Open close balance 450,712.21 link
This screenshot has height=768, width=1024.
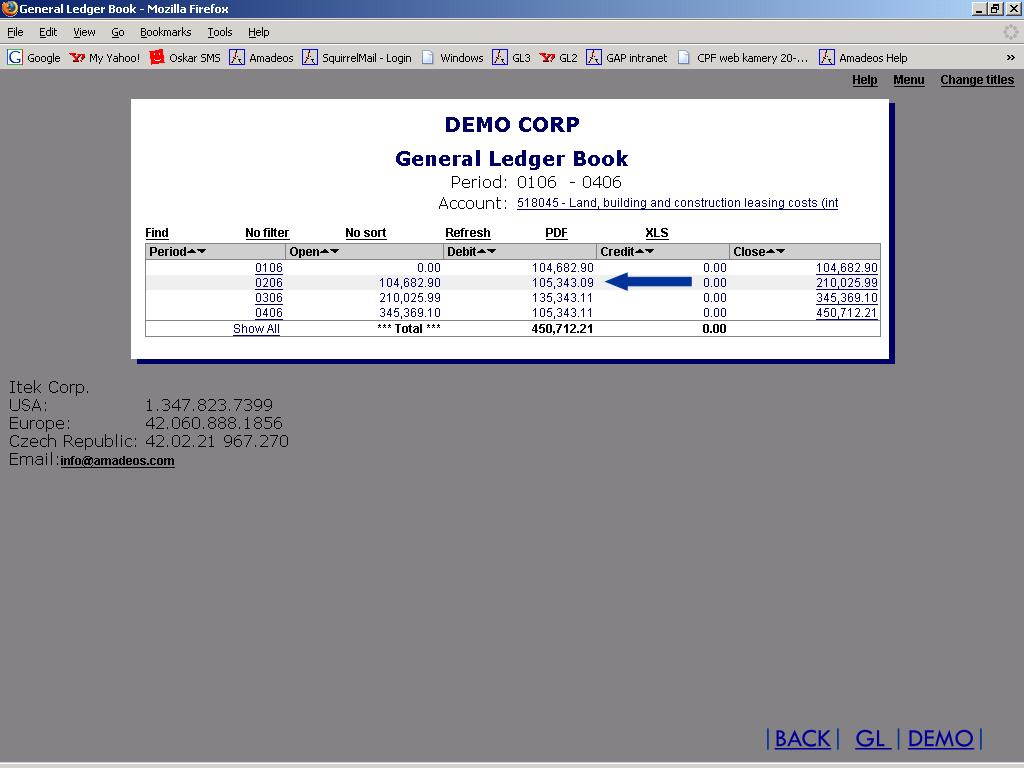pyautogui.click(x=846, y=313)
